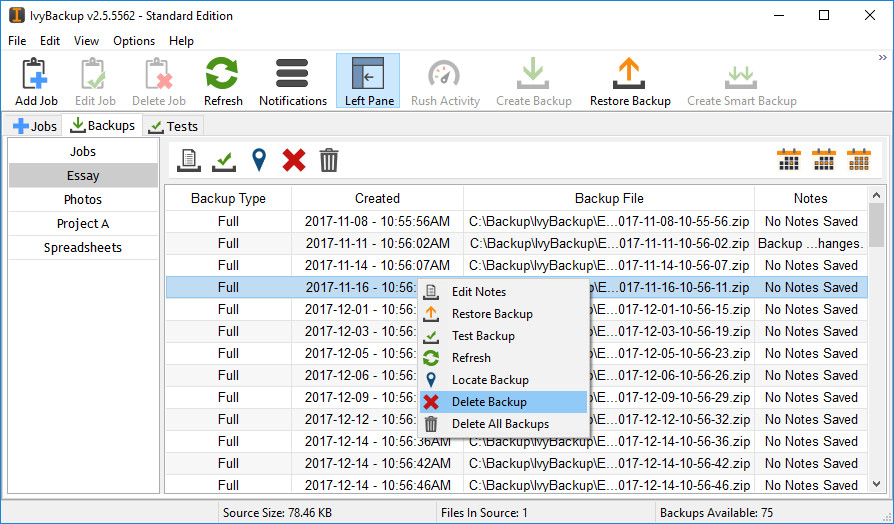
Task: Open the View menu
Action: click(x=86, y=41)
